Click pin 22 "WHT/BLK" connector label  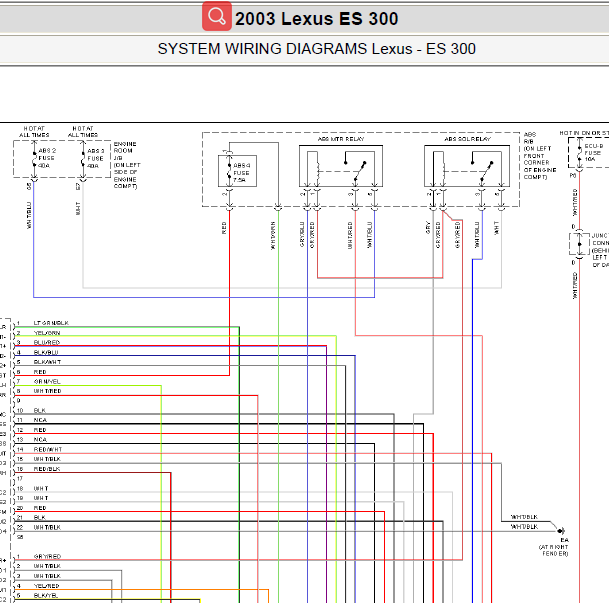click(x=47, y=527)
